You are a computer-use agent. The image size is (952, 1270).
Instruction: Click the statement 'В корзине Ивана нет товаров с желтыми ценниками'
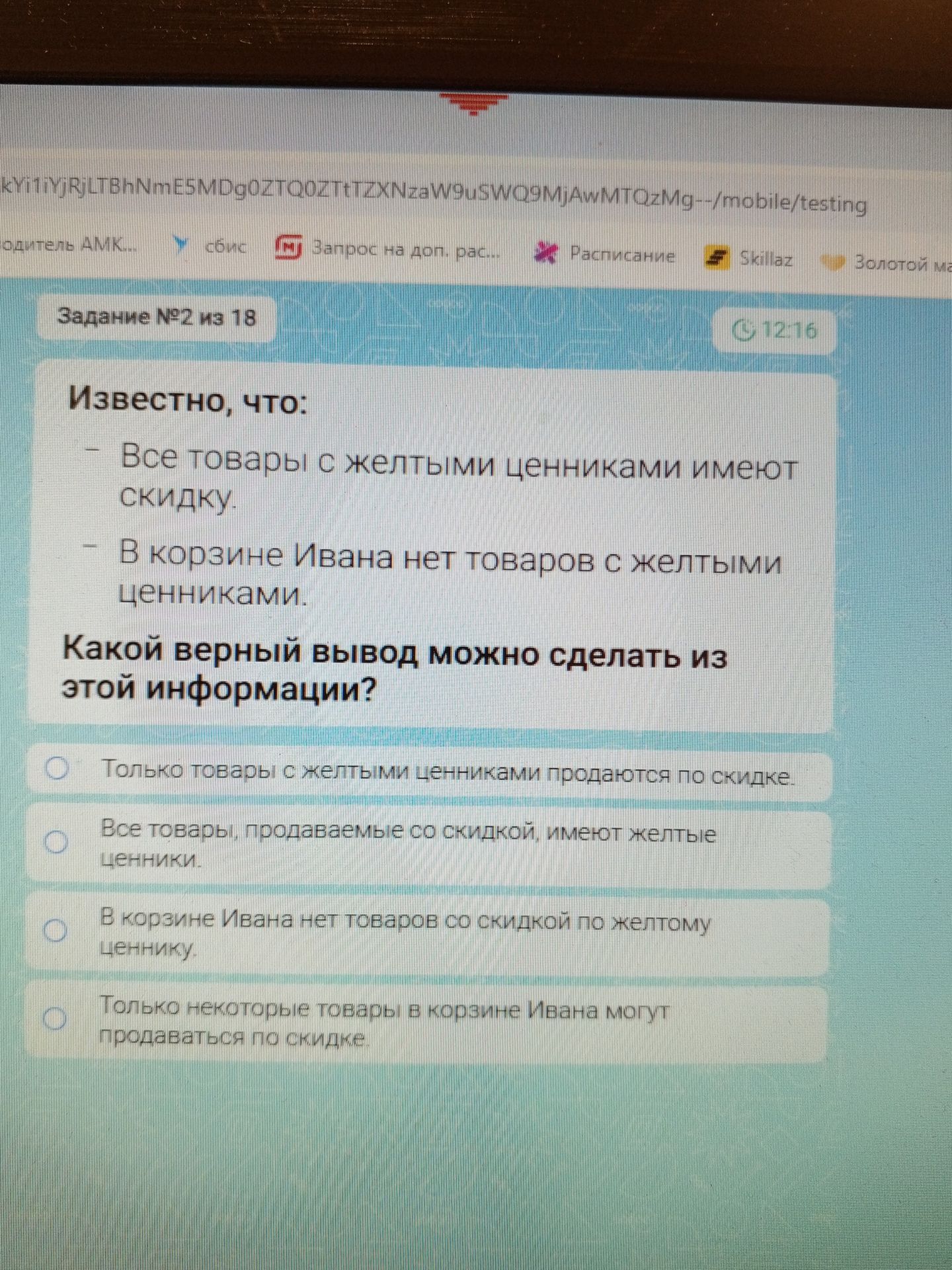point(450,573)
